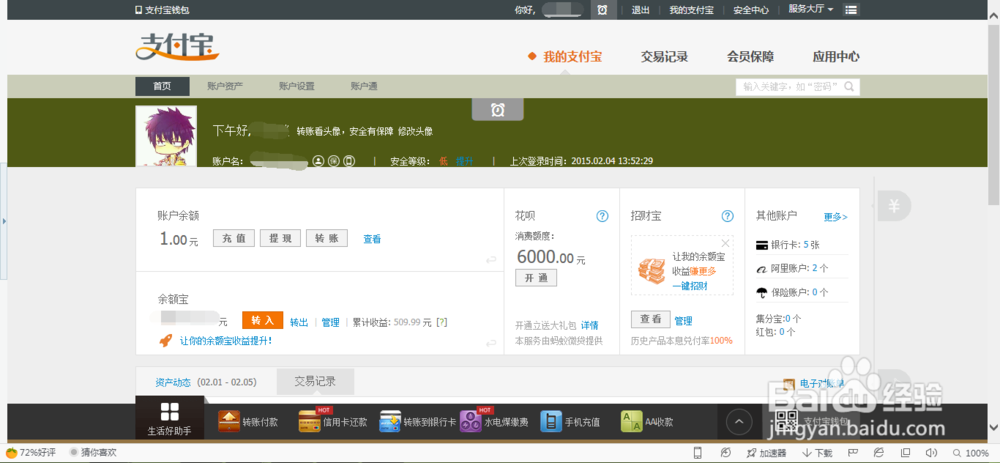
Task: Click the flip arrow in 余额宝 panel
Action: tap(490, 344)
